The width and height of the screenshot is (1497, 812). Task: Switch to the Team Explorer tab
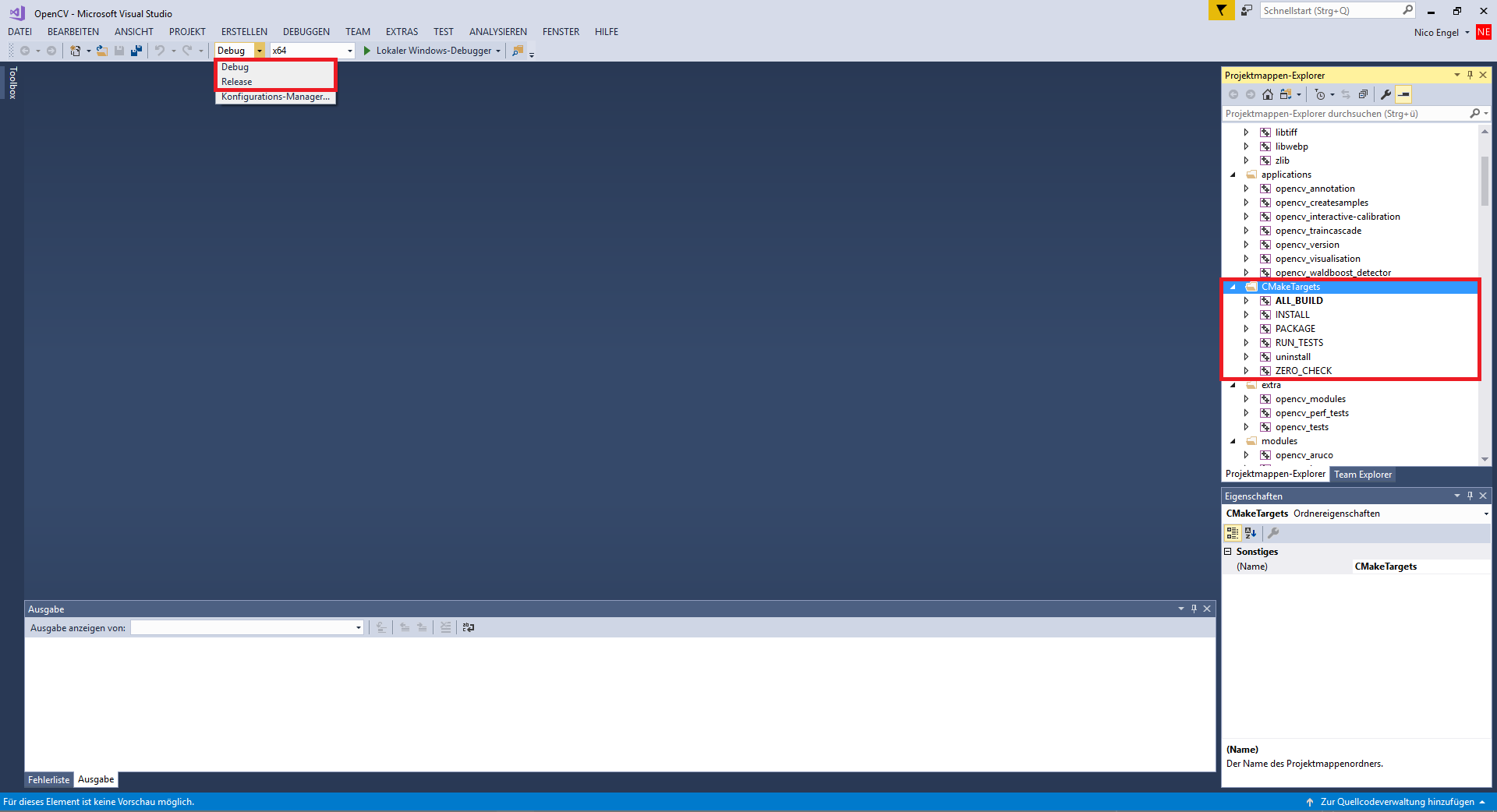click(x=1362, y=475)
